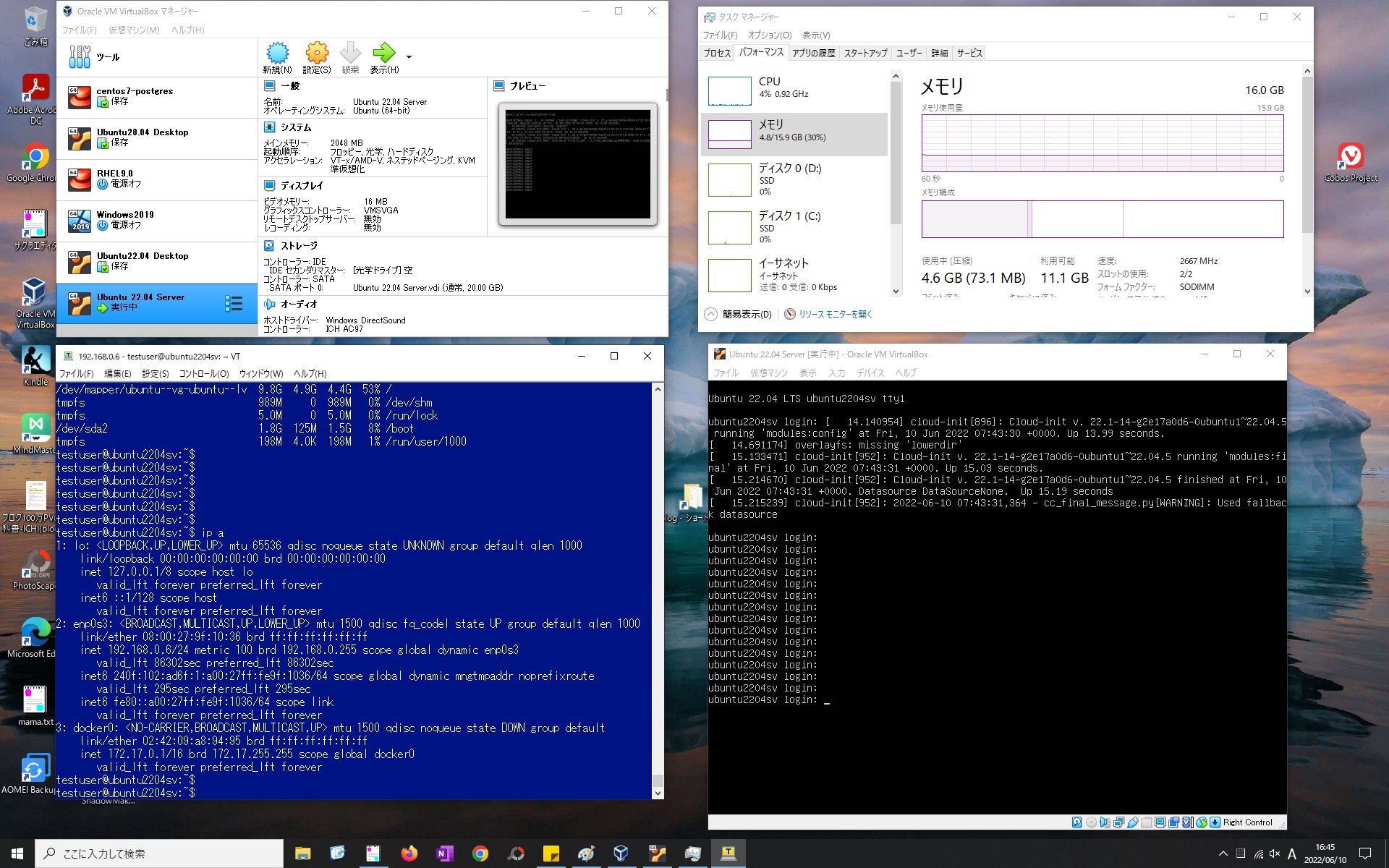Screen dimensions: 1389x868
Task: Click optical disc icon in VM status bar
Action: [1091, 822]
